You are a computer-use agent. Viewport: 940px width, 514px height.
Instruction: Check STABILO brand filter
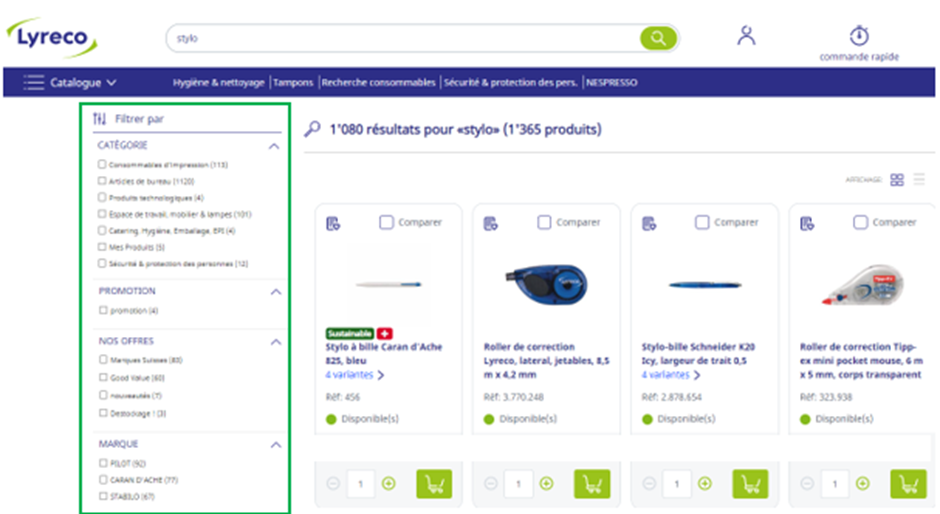(103, 496)
